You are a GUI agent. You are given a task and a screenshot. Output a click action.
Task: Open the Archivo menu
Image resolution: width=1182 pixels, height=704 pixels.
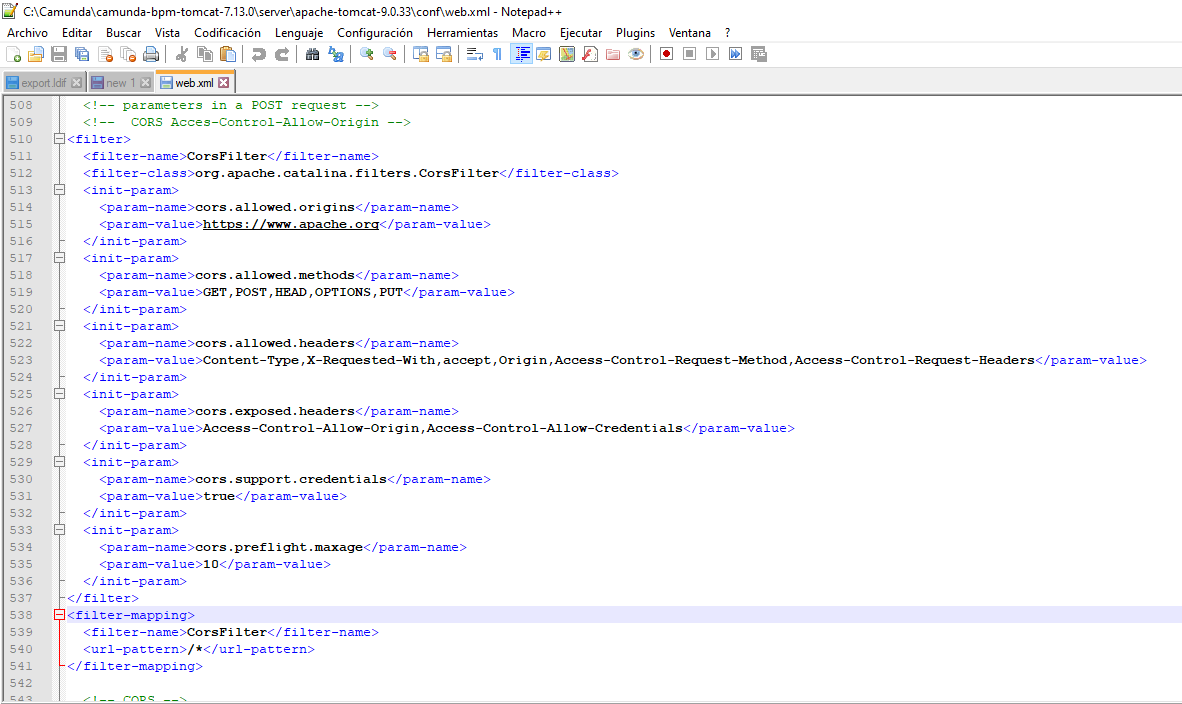pos(27,33)
